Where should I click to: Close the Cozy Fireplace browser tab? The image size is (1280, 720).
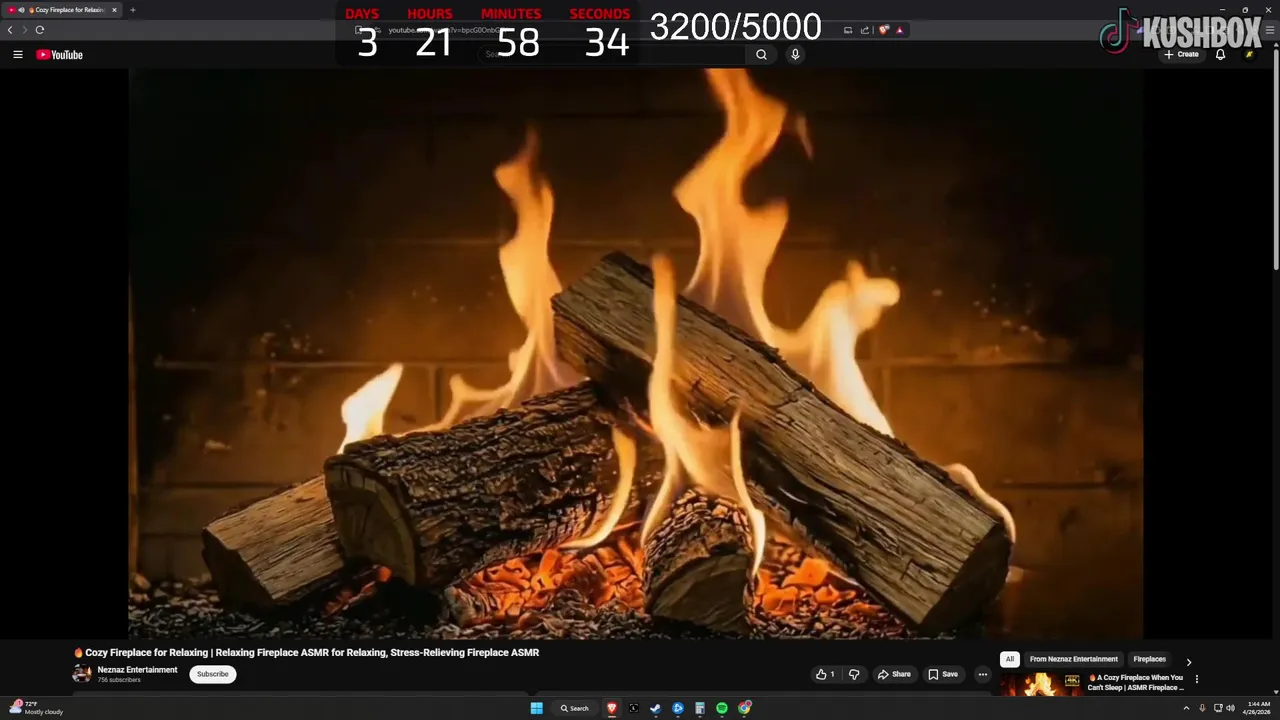(x=114, y=10)
